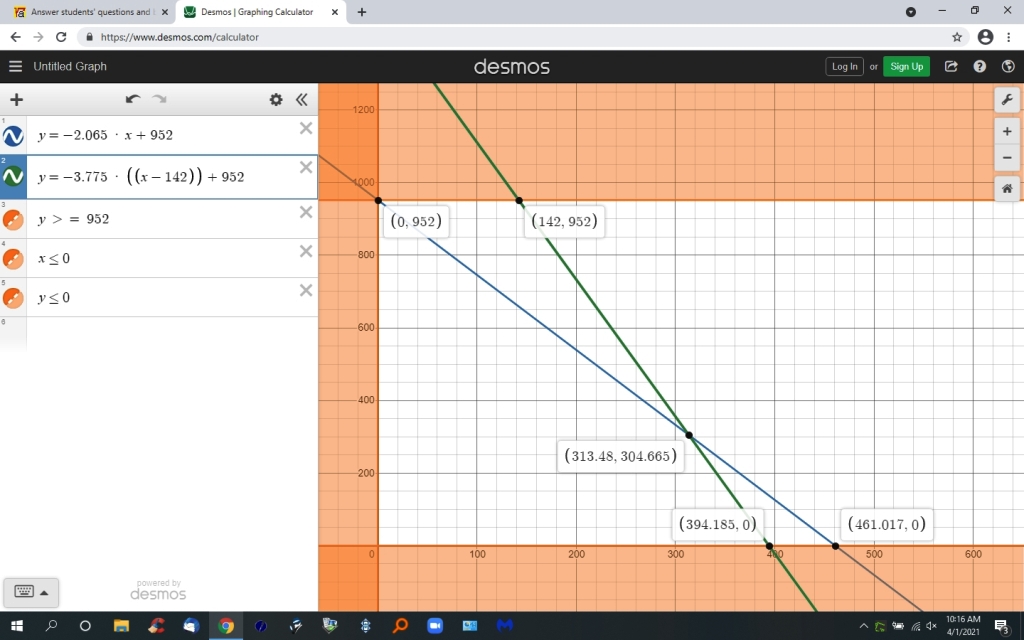Hide the x ≤ 0 inequality
The height and width of the screenshot is (640, 1024).
[x=13, y=259]
